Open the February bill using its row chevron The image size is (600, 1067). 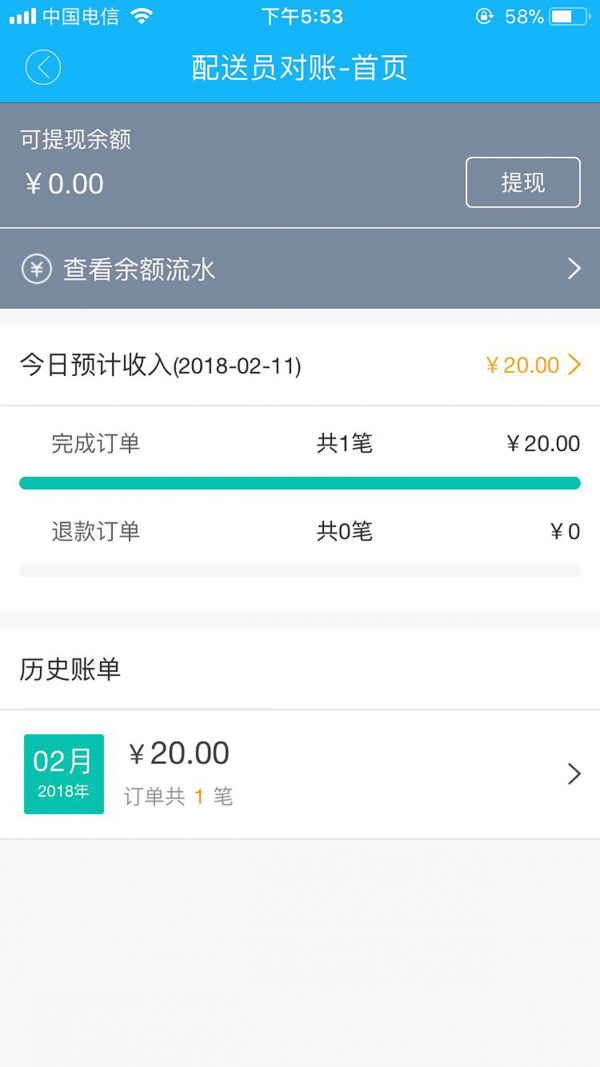[575, 773]
